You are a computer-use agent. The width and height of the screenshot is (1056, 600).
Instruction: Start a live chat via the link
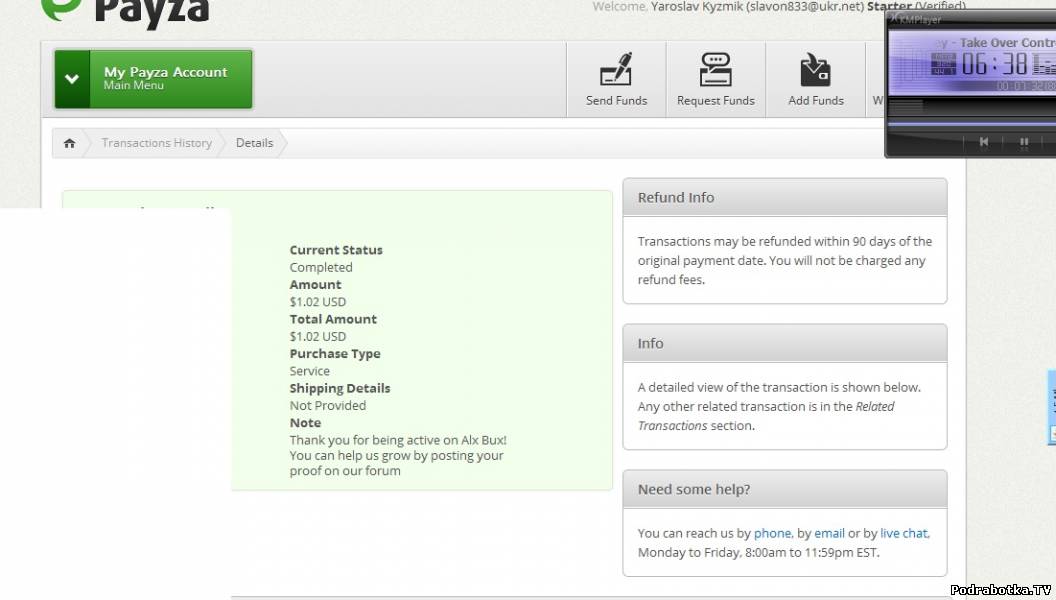coord(904,533)
